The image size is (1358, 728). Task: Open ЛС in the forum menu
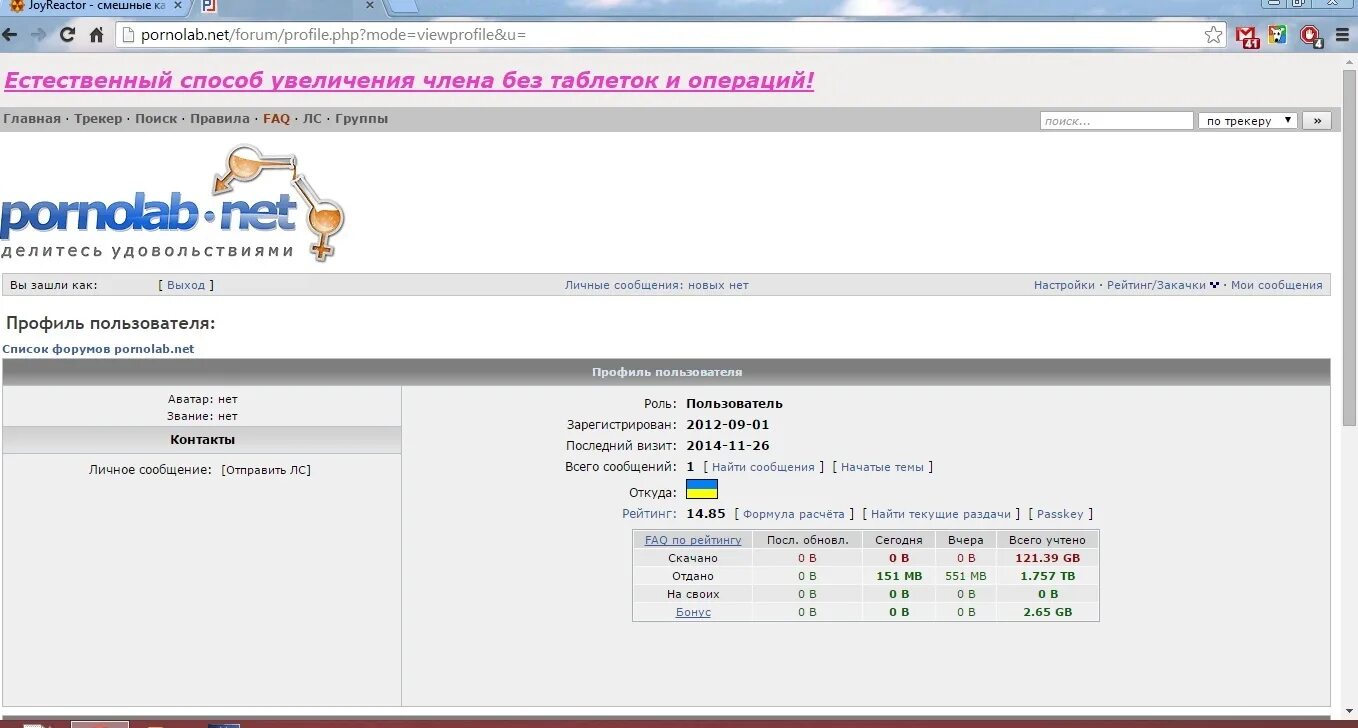pyautogui.click(x=312, y=118)
